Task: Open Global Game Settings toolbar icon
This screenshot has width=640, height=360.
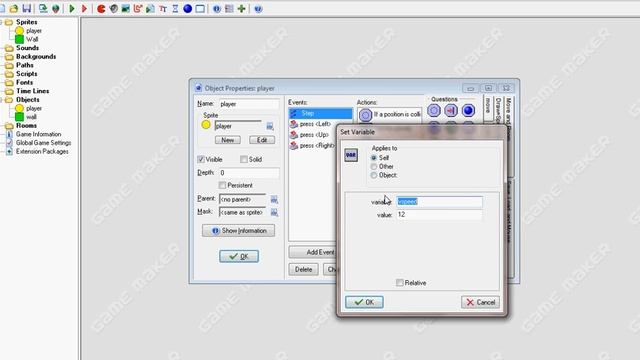Action: coord(229,9)
